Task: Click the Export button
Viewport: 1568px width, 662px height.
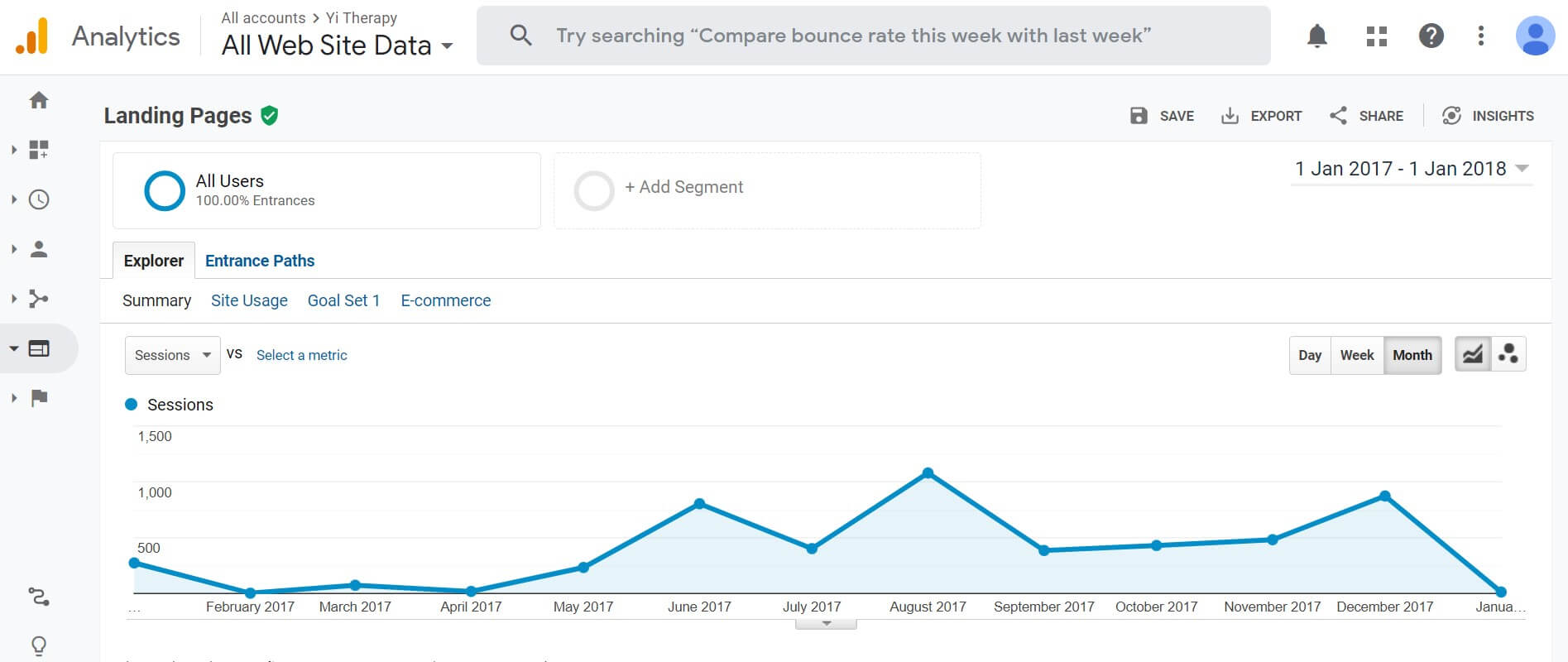Action: coord(1261,116)
